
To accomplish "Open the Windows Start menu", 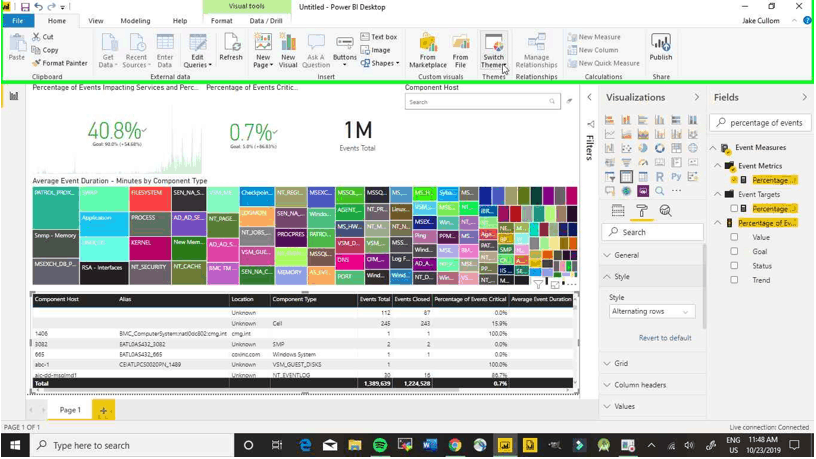I will [x=15, y=445].
